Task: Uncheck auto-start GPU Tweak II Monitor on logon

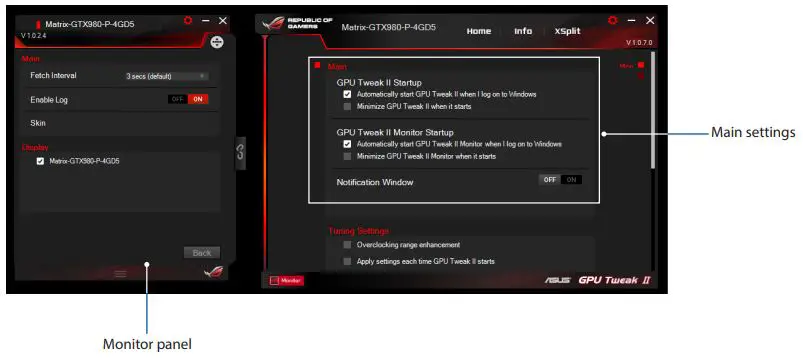Action: 347,144
